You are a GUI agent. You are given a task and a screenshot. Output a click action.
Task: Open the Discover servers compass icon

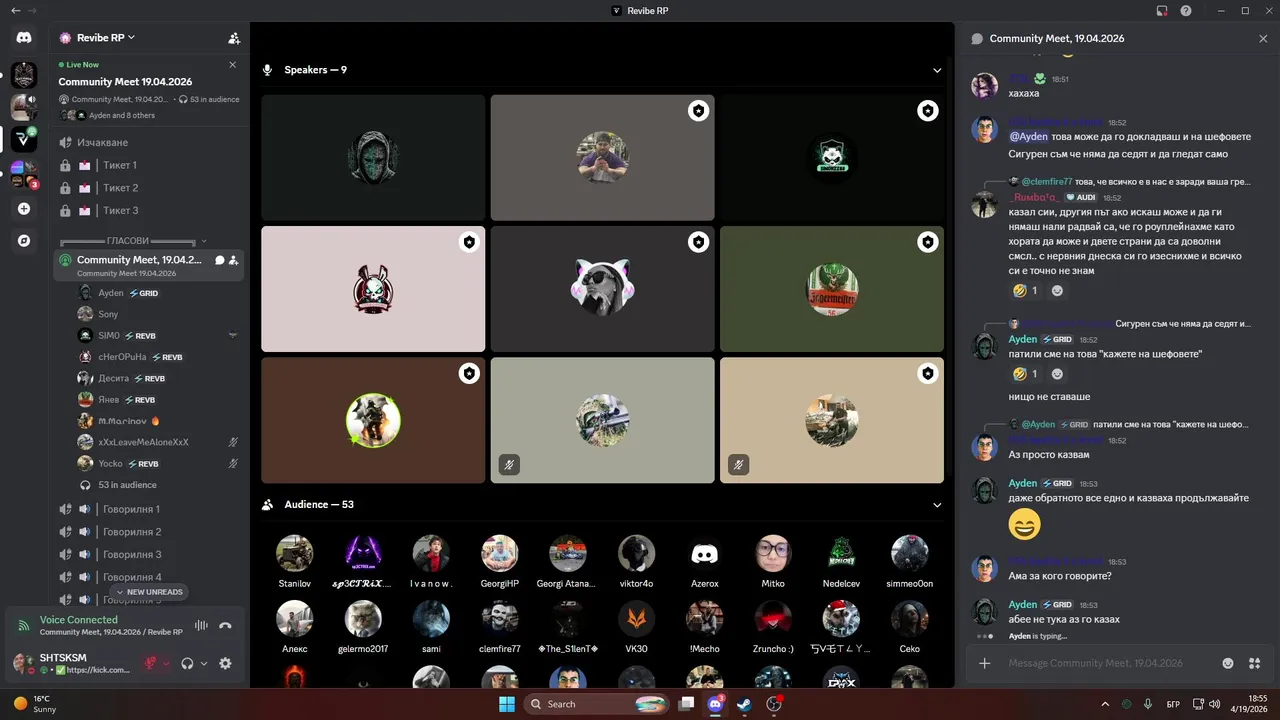click(24, 241)
